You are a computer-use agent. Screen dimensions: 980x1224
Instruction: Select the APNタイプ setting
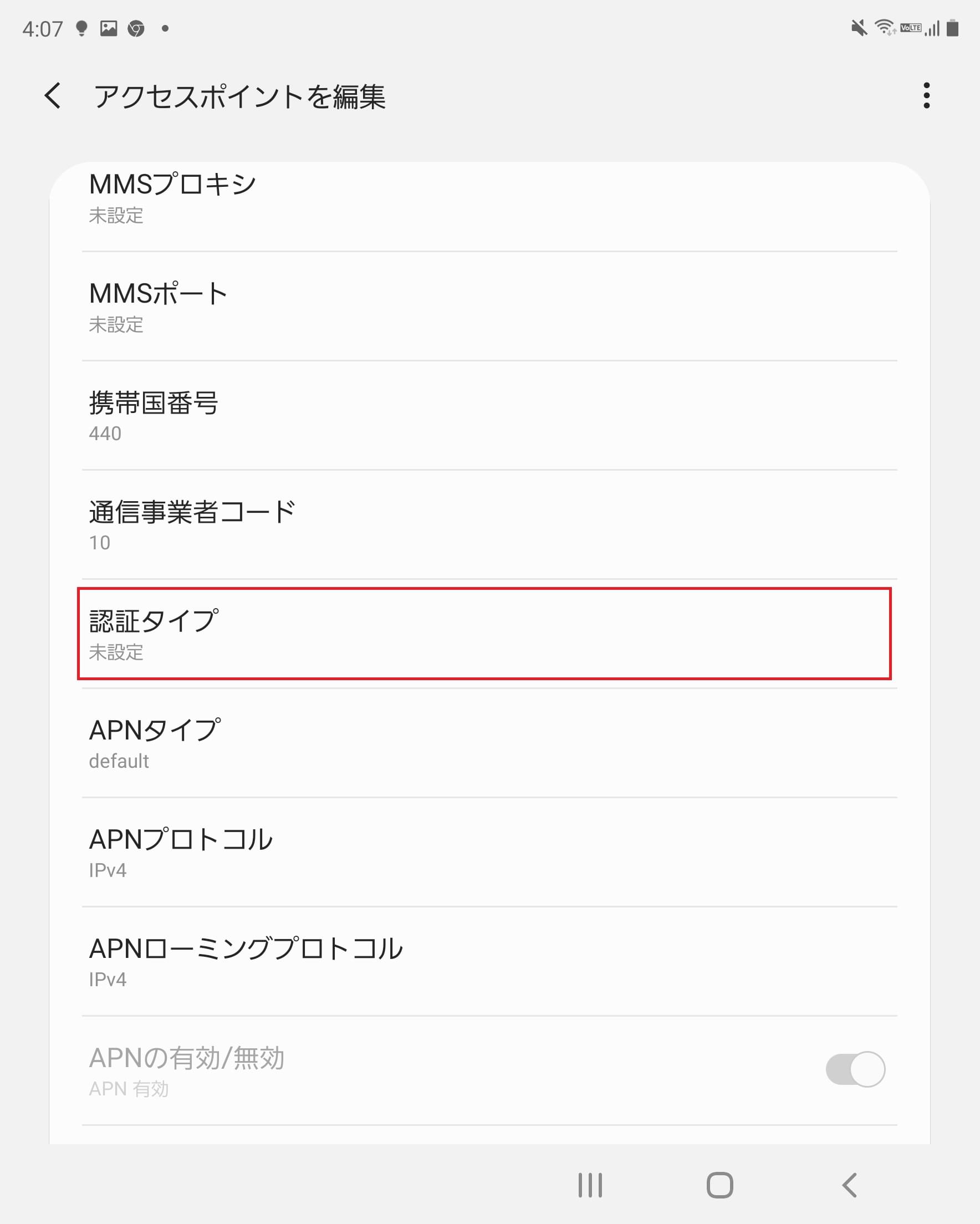(x=489, y=743)
